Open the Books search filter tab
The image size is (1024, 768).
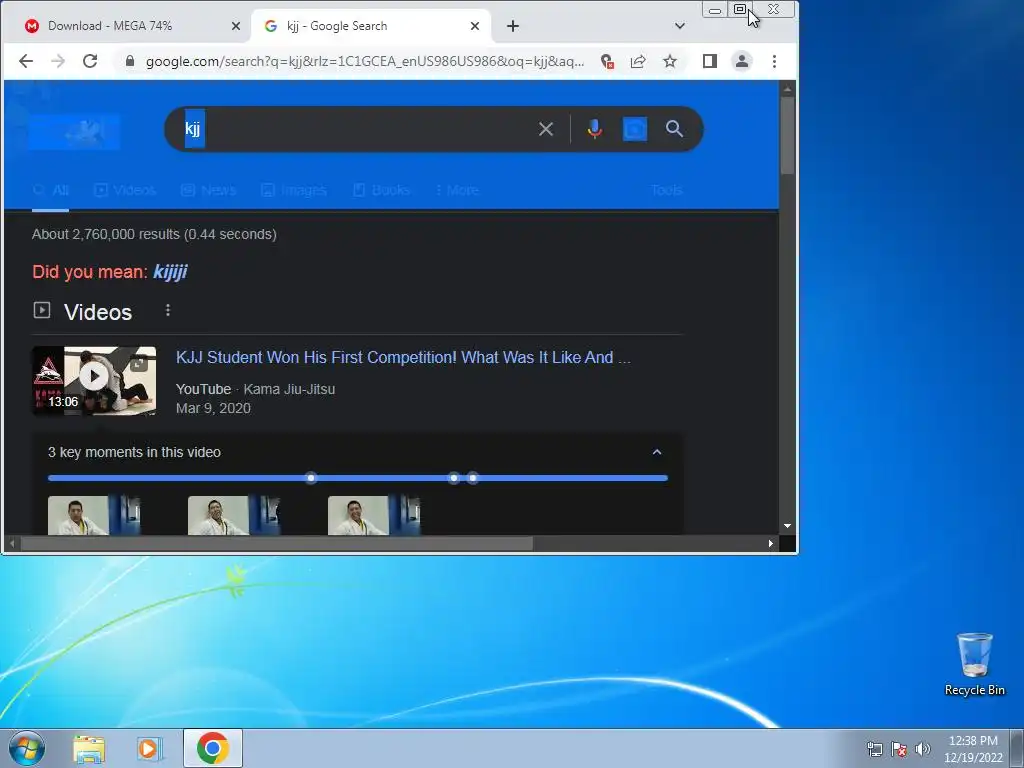(381, 190)
